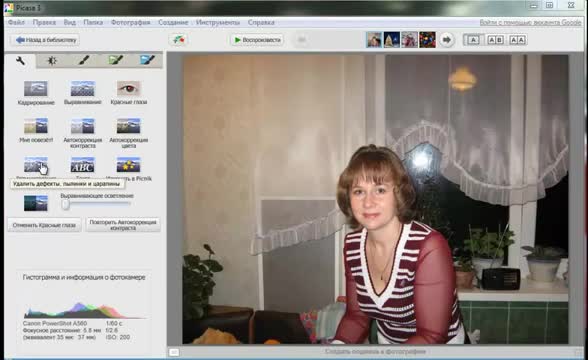Click the histogram and camera info heading
This screenshot has height=360, width=588.
click(84, 277)
